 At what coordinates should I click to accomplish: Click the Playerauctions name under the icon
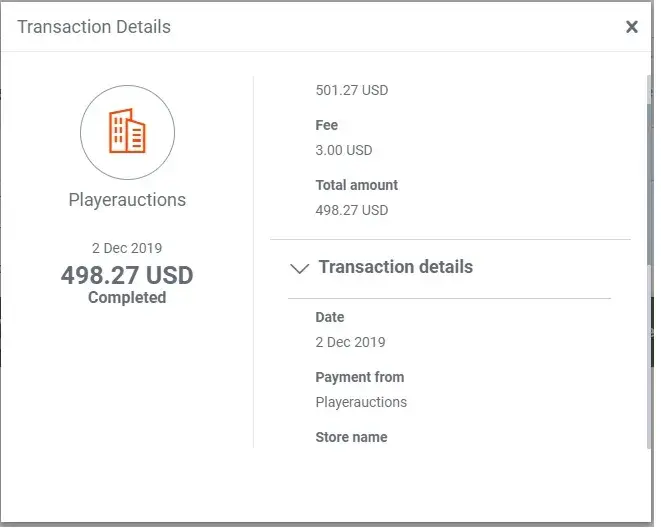pos(127,200)
